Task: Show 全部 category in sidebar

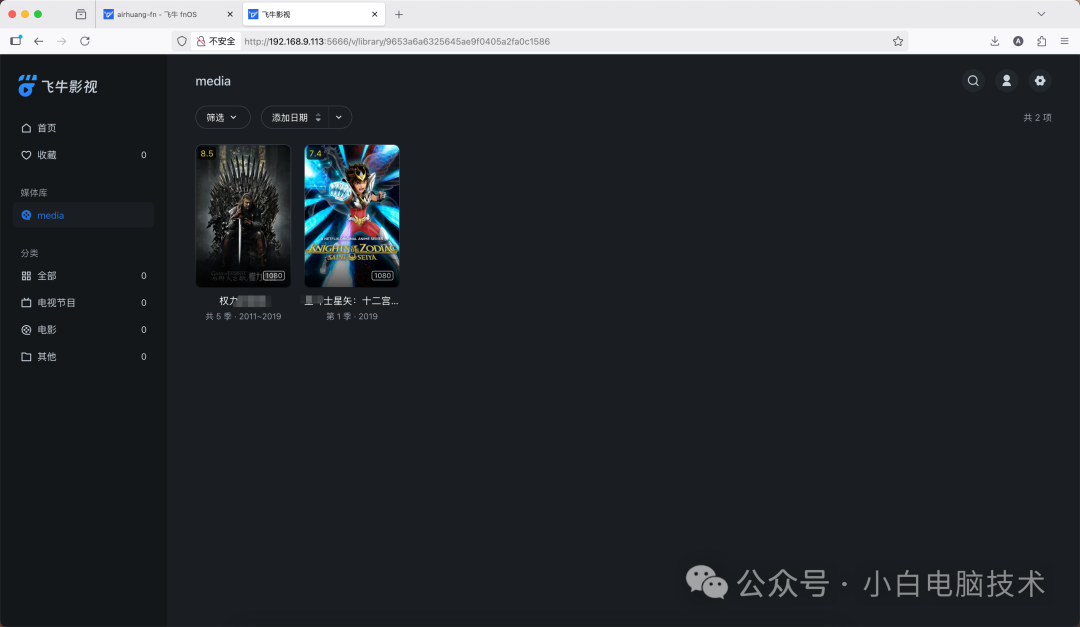Action: pos(83,276)
